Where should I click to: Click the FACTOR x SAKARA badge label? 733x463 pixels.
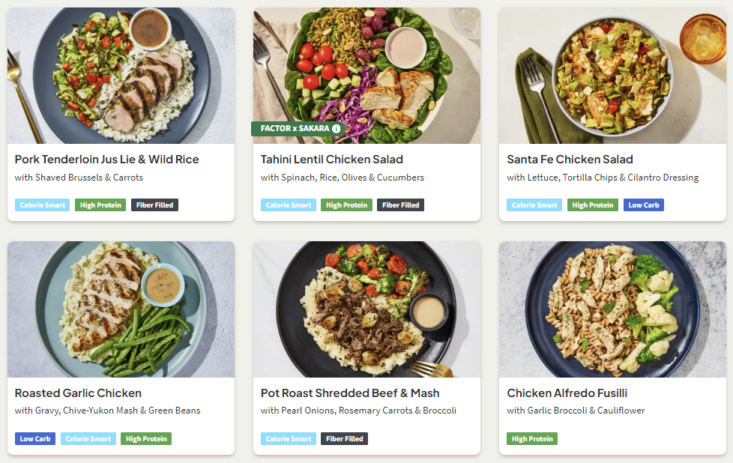(x=294, y=129)
